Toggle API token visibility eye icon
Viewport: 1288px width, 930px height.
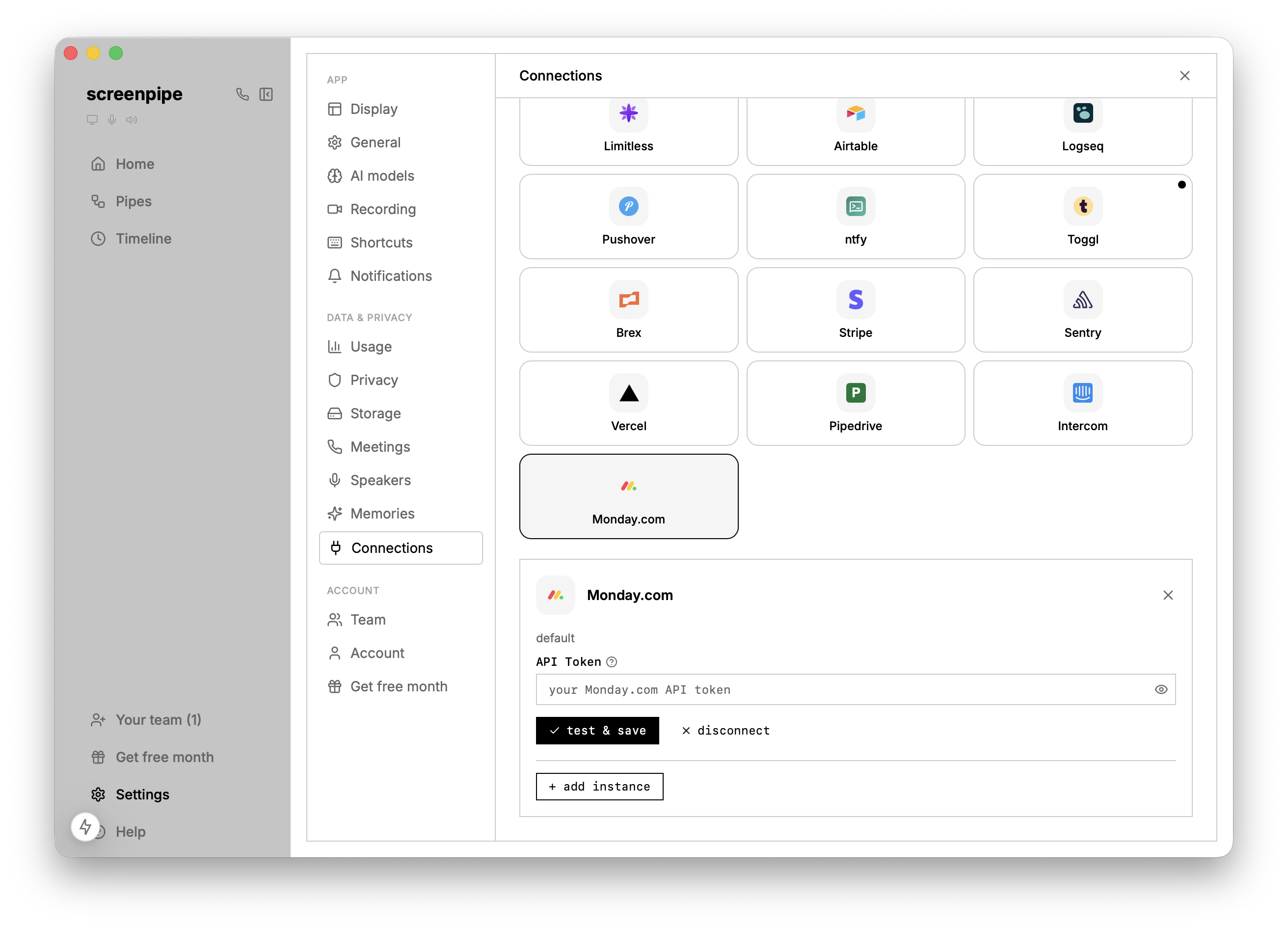(x=1160, y=690)
